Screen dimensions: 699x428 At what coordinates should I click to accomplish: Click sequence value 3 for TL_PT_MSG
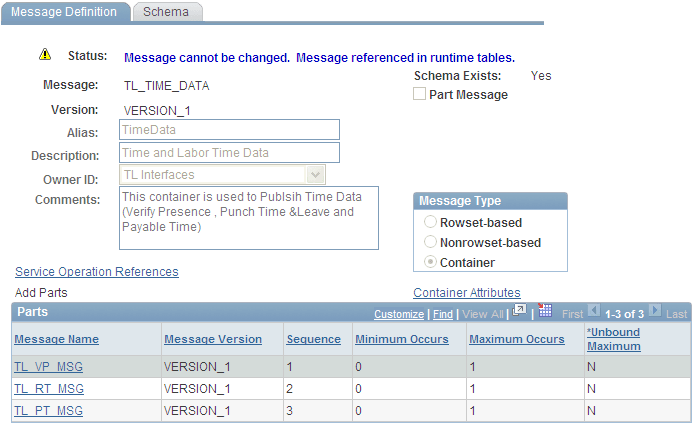tap(290, 411)
